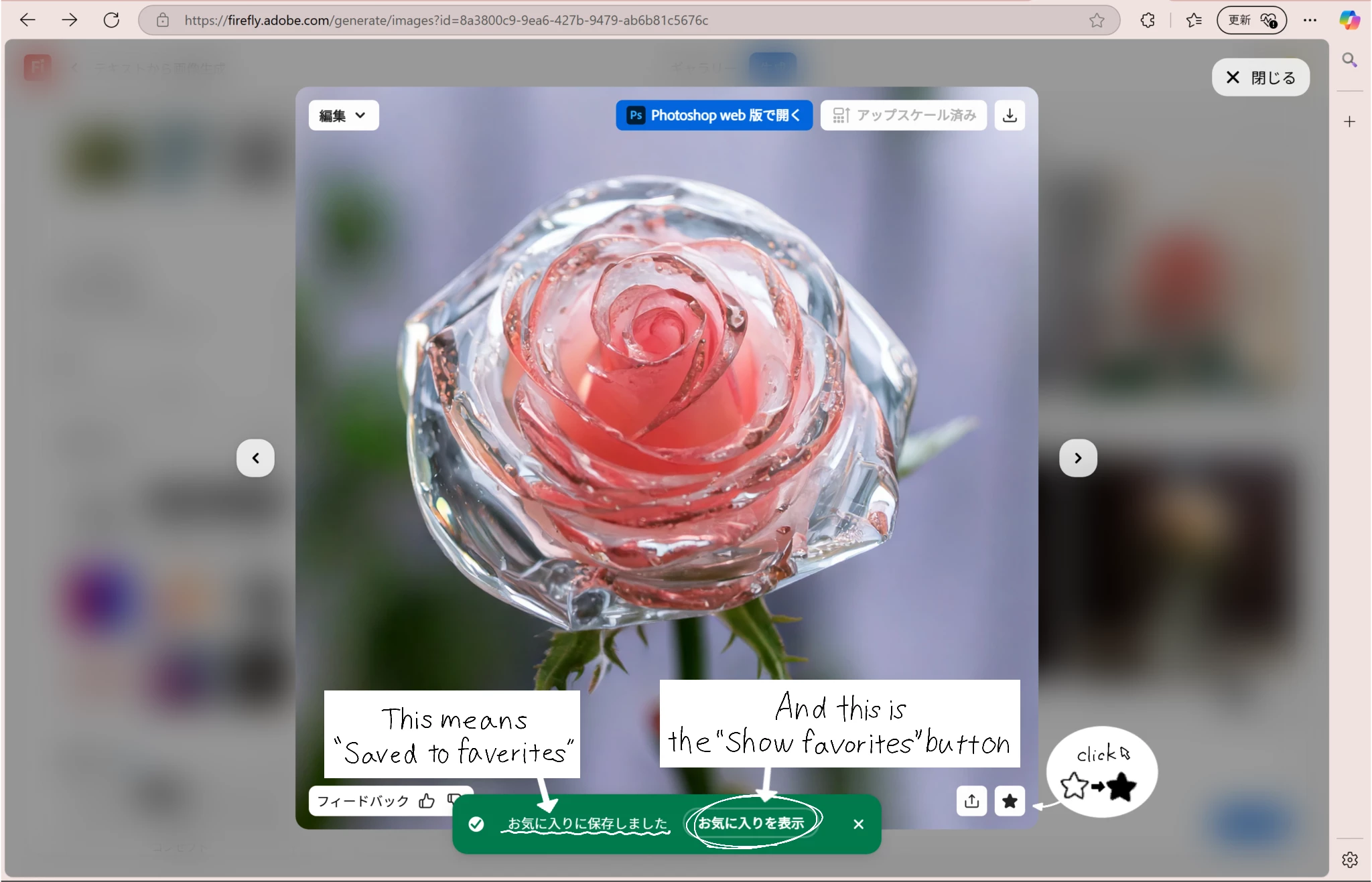Click お気に入りを表示 in the green toast

click(x=751, y=823)
